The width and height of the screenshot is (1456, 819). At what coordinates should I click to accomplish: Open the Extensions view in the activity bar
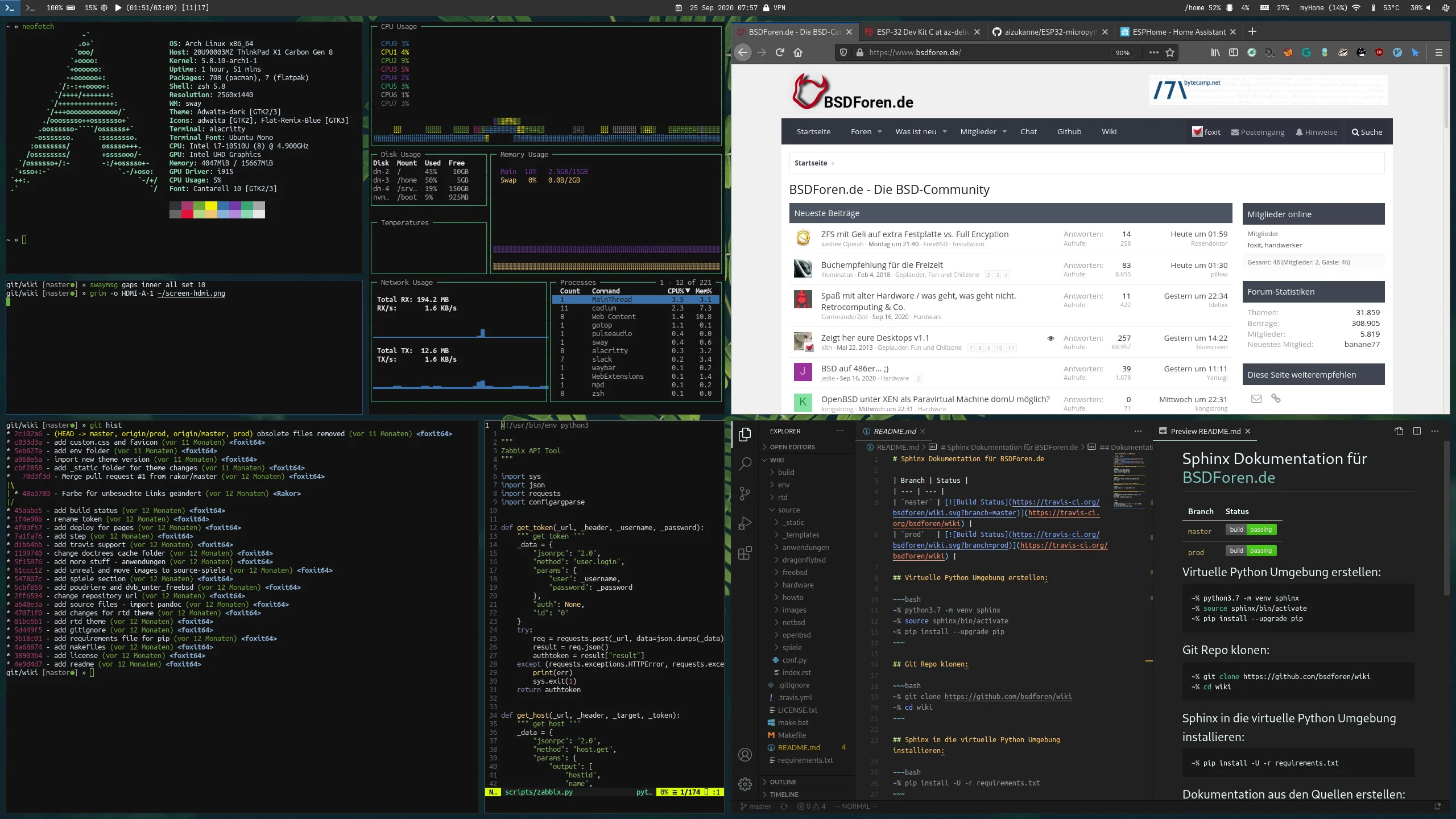(x=744, y=553)
